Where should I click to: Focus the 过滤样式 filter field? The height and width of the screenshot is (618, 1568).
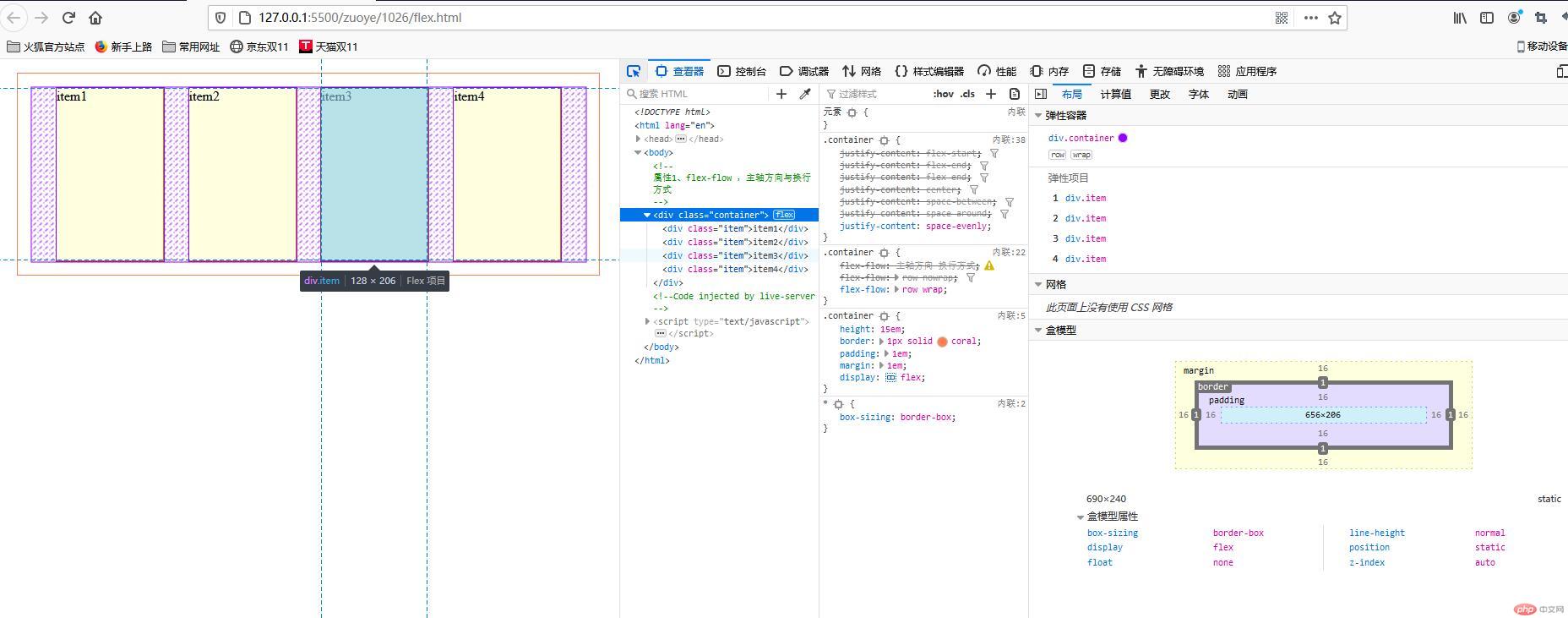pyautogui.click(x=877, y=94)
